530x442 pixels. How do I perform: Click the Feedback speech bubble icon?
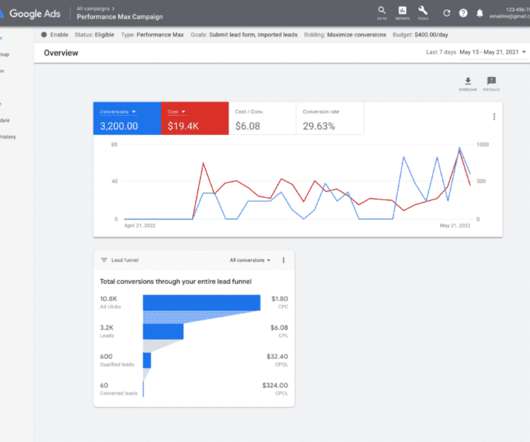[491, 81]
